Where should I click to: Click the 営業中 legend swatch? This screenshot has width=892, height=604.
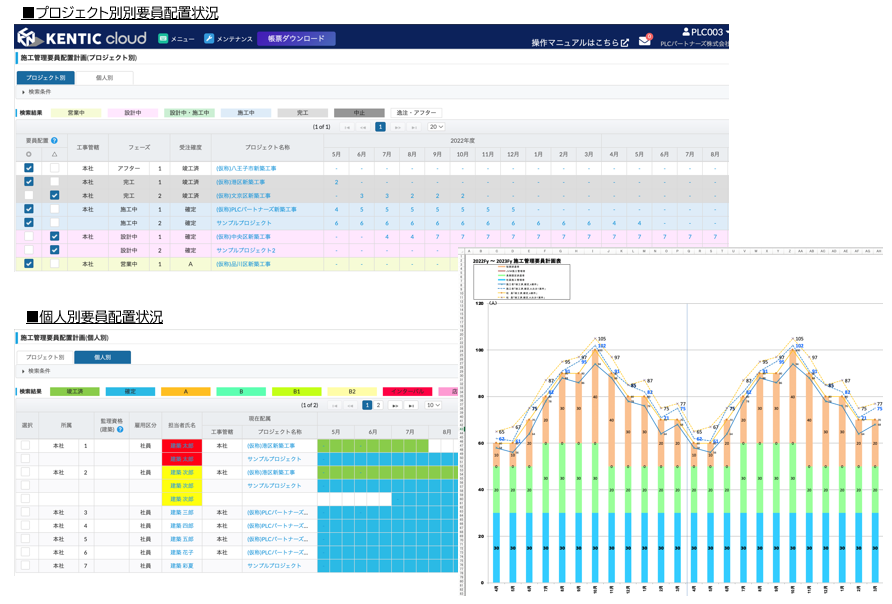[x=76, y=113]
